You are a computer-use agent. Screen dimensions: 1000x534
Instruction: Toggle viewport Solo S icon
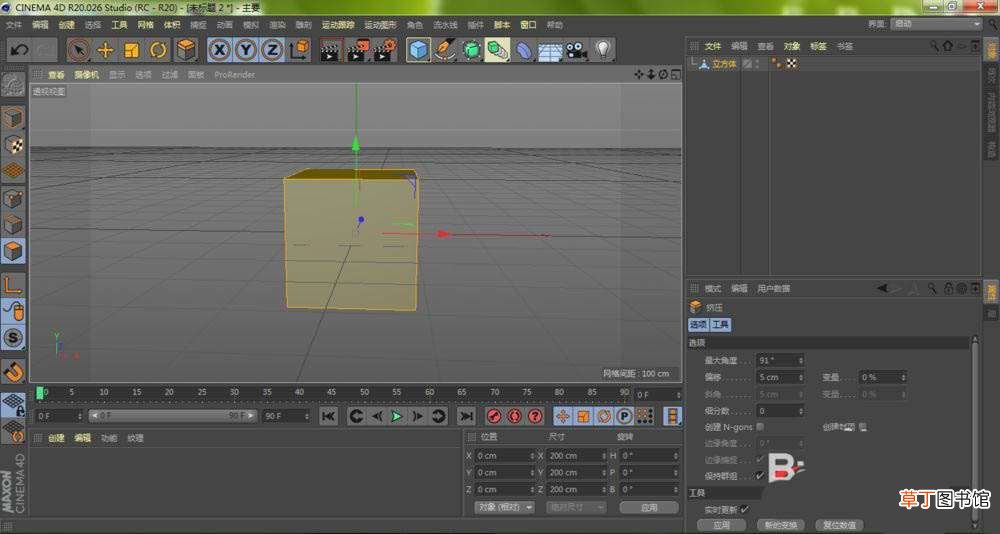pyautogui.click(x=13, y=337)
